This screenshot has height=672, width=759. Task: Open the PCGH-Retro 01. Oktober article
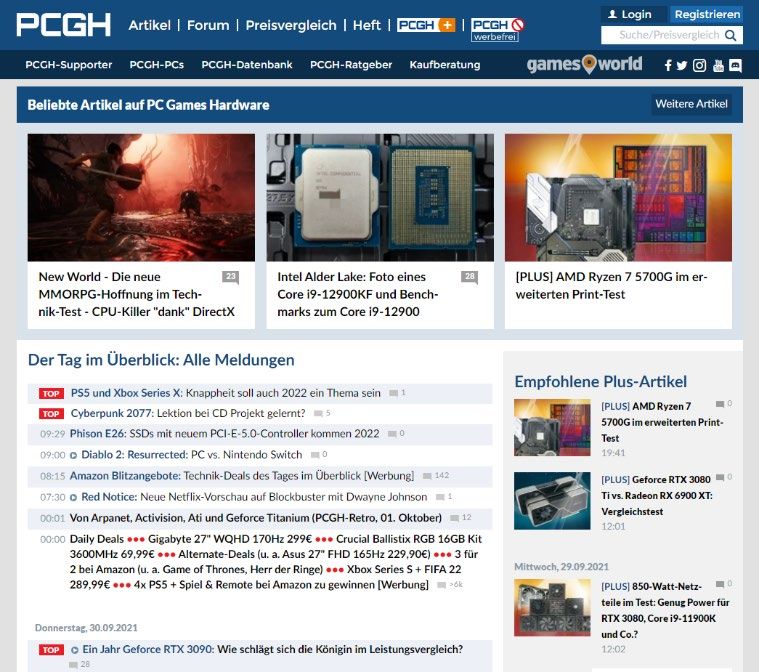(x=256, y=518)
